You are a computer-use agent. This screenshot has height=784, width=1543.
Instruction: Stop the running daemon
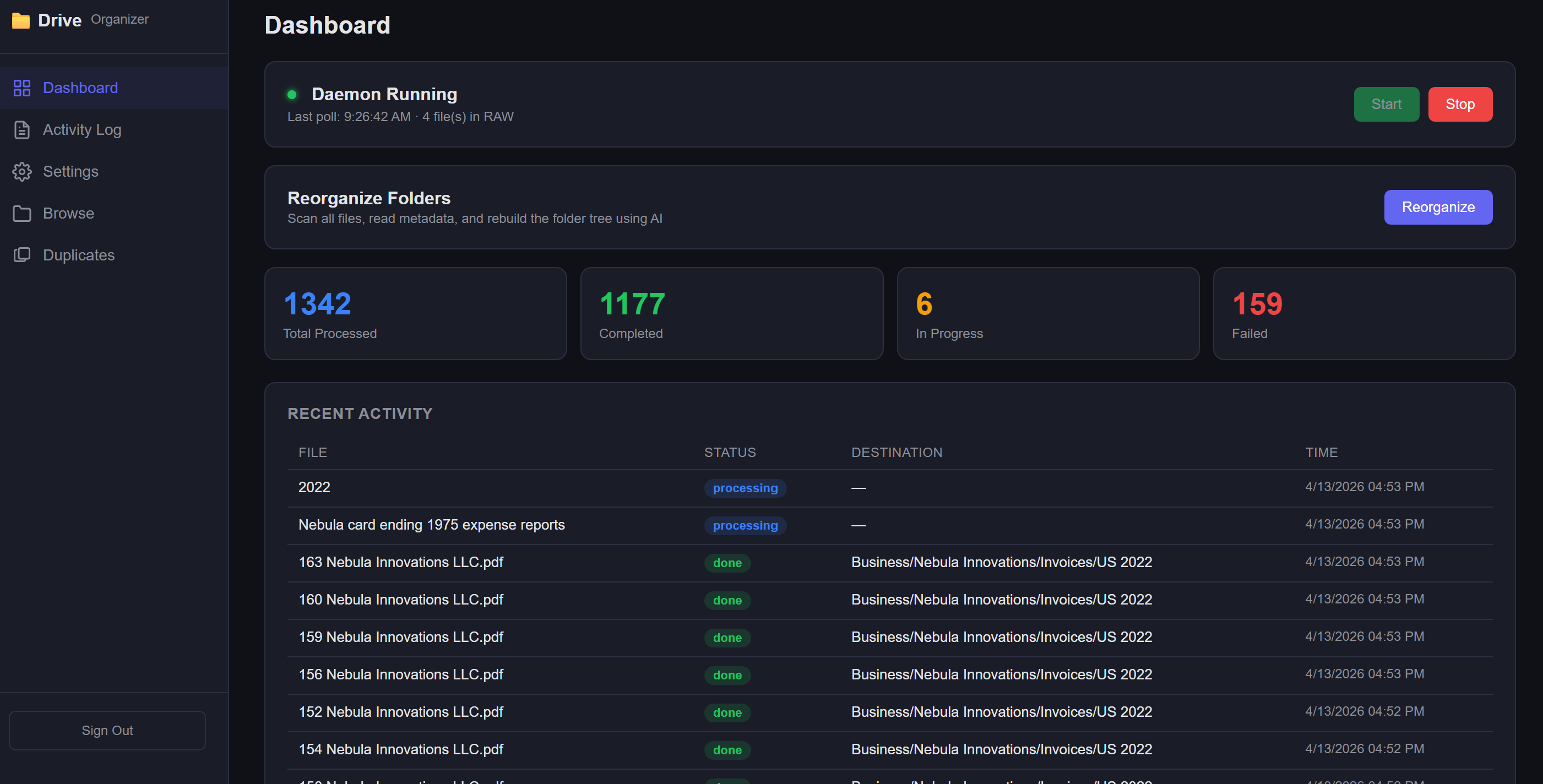pyautogui.click(x=1459, y=104)
